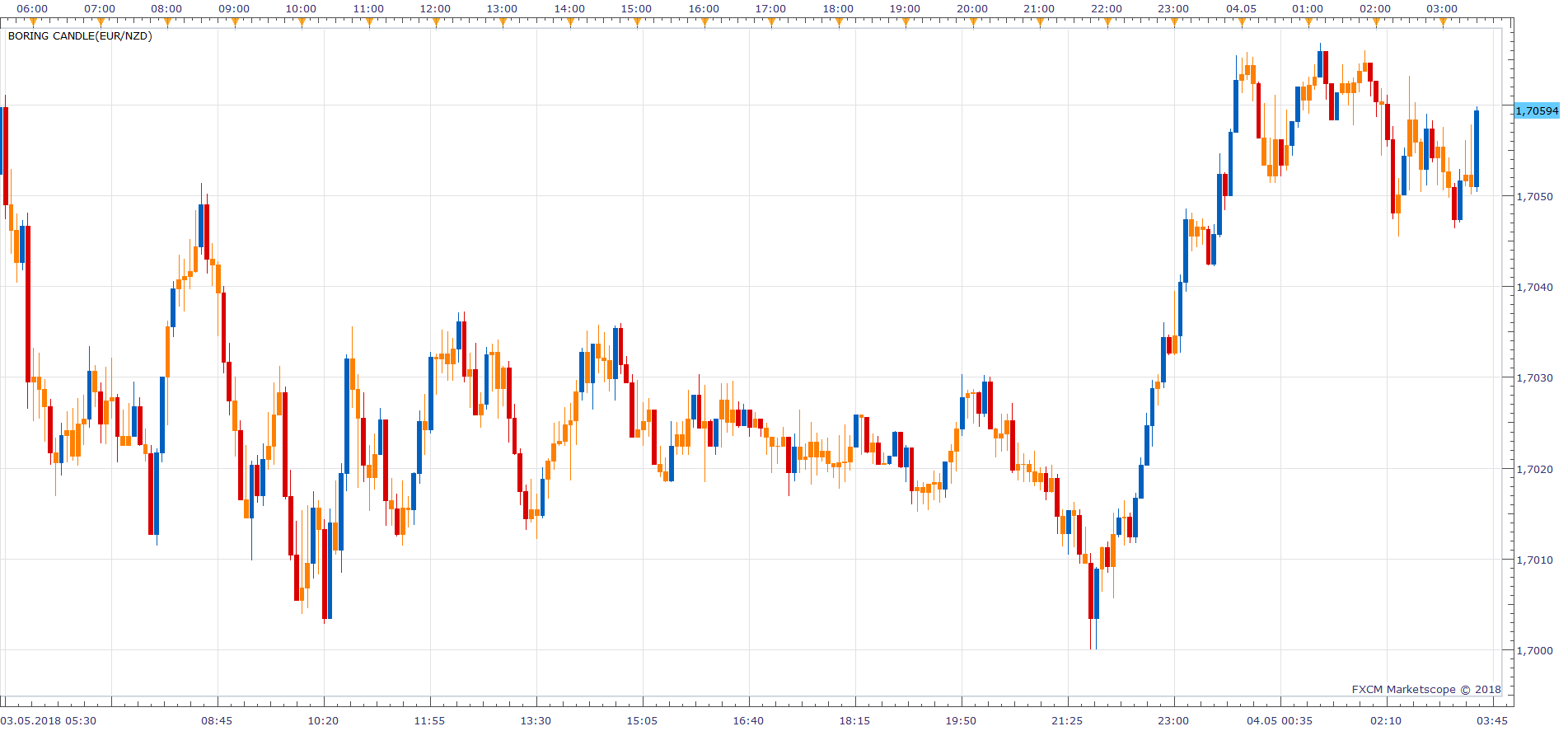Select the 13:30 bottom axis label
1568x731 pixels.
pos(536,721)
